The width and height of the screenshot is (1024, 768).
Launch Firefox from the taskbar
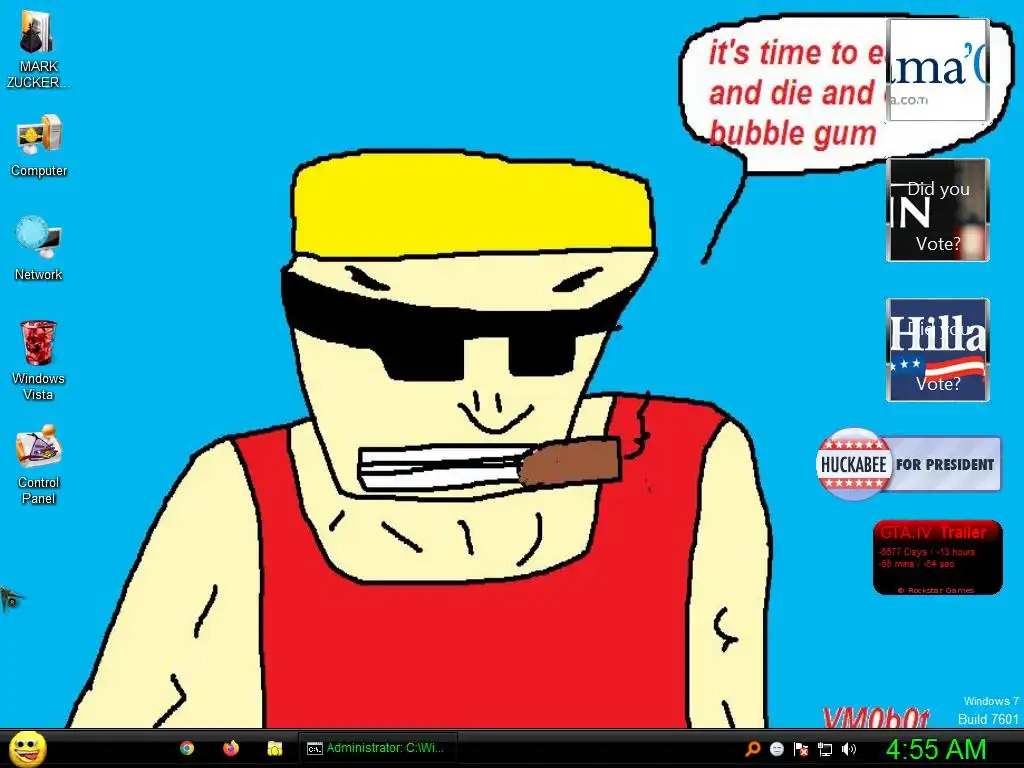(x=231, y=748)
